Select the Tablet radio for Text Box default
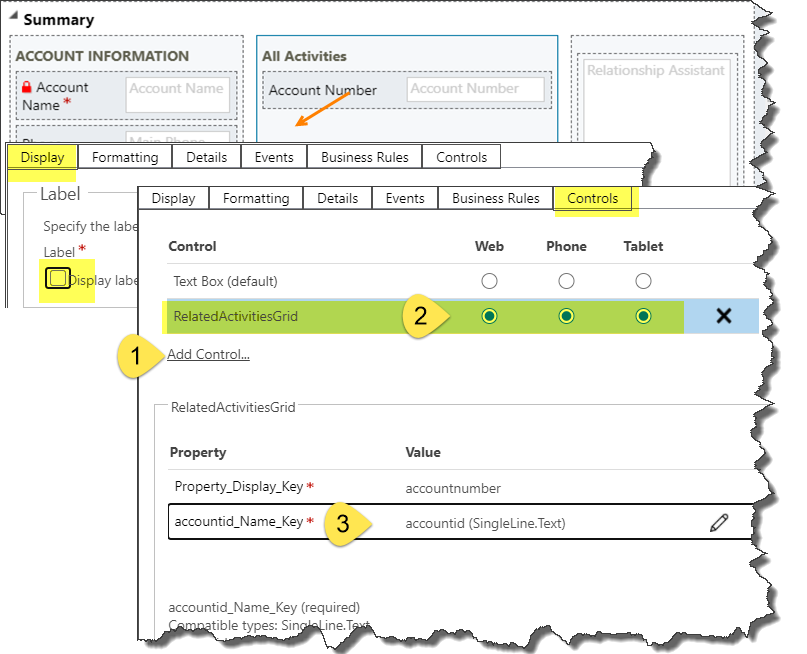This screenshot has width=807, height=654. (644, 281)
